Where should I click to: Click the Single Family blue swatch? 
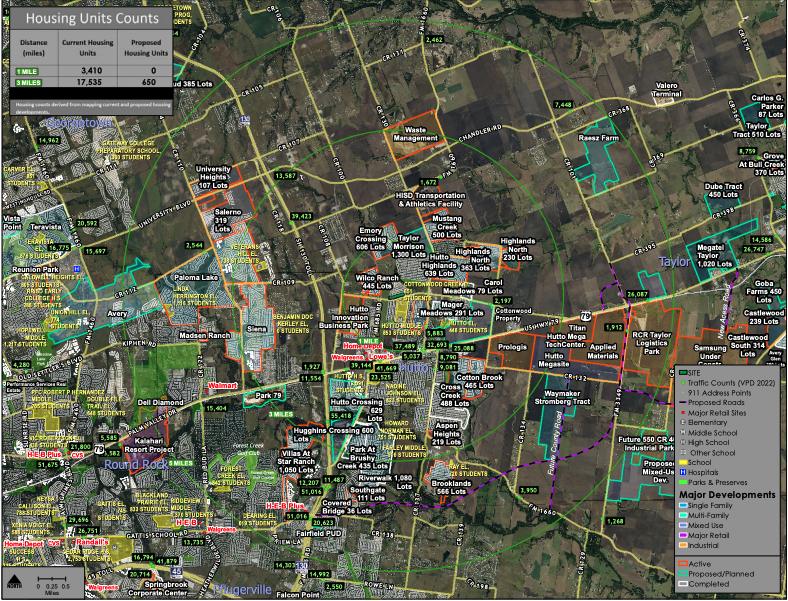click(x=683, y=506)
